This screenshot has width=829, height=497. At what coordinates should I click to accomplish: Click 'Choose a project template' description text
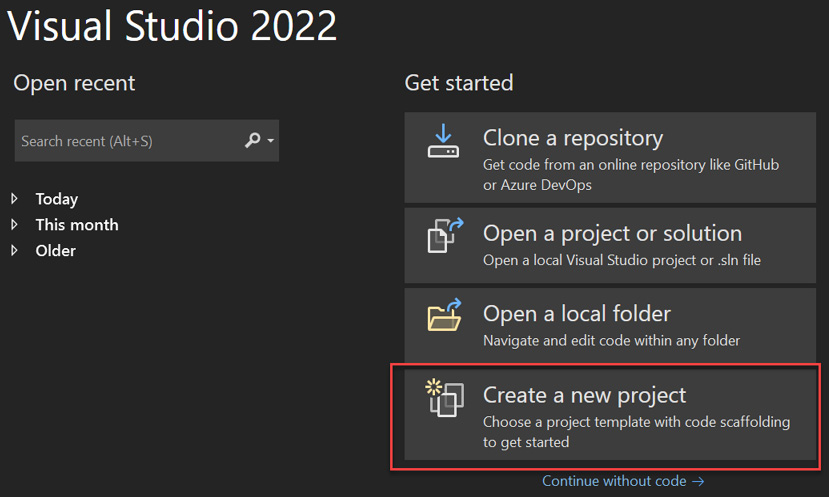point(637,432)
